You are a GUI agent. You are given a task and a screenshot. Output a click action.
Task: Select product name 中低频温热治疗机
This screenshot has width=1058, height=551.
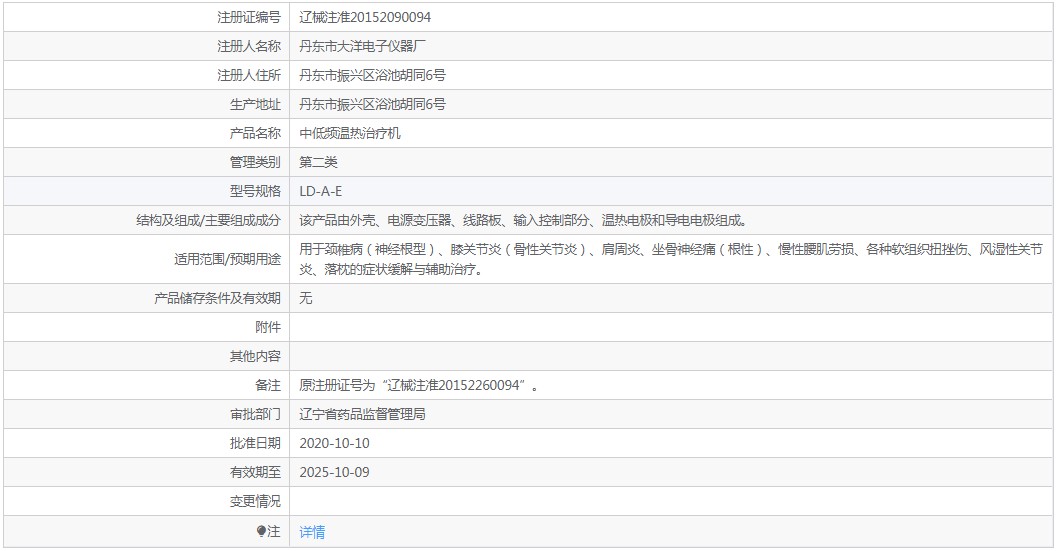click(x=350, y=134)
